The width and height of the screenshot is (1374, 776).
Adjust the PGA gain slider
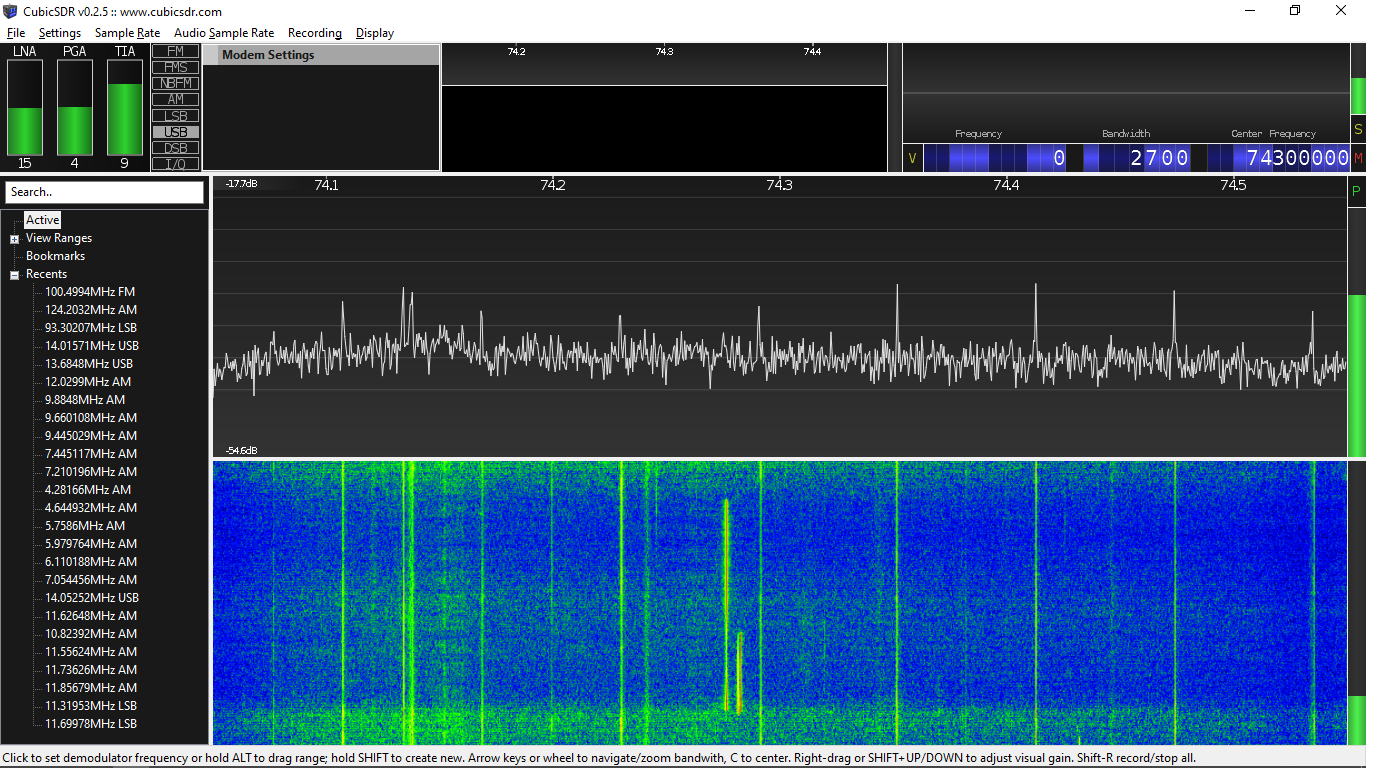pos(75,107)
